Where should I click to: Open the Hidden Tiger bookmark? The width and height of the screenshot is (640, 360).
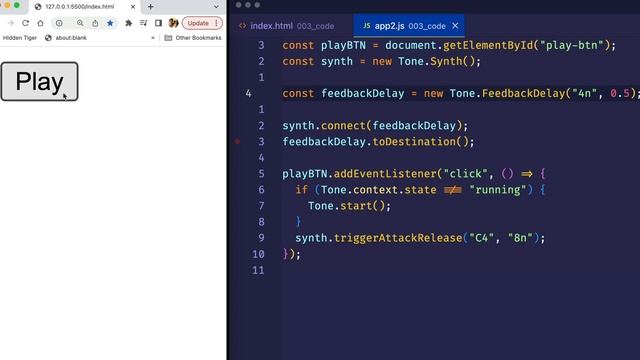click(x=20, y=38)
